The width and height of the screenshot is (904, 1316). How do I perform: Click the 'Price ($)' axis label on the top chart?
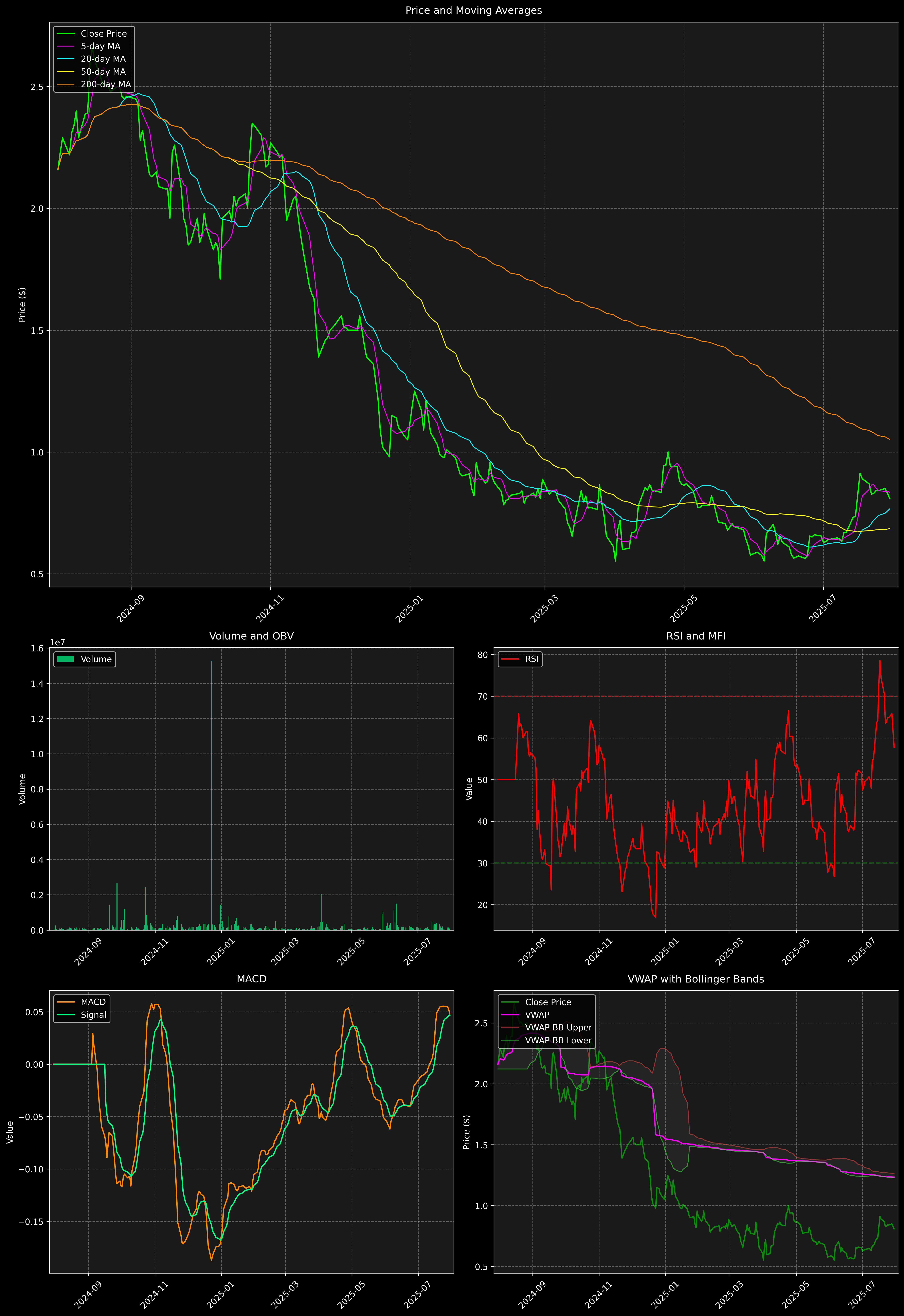pos(22,305)
